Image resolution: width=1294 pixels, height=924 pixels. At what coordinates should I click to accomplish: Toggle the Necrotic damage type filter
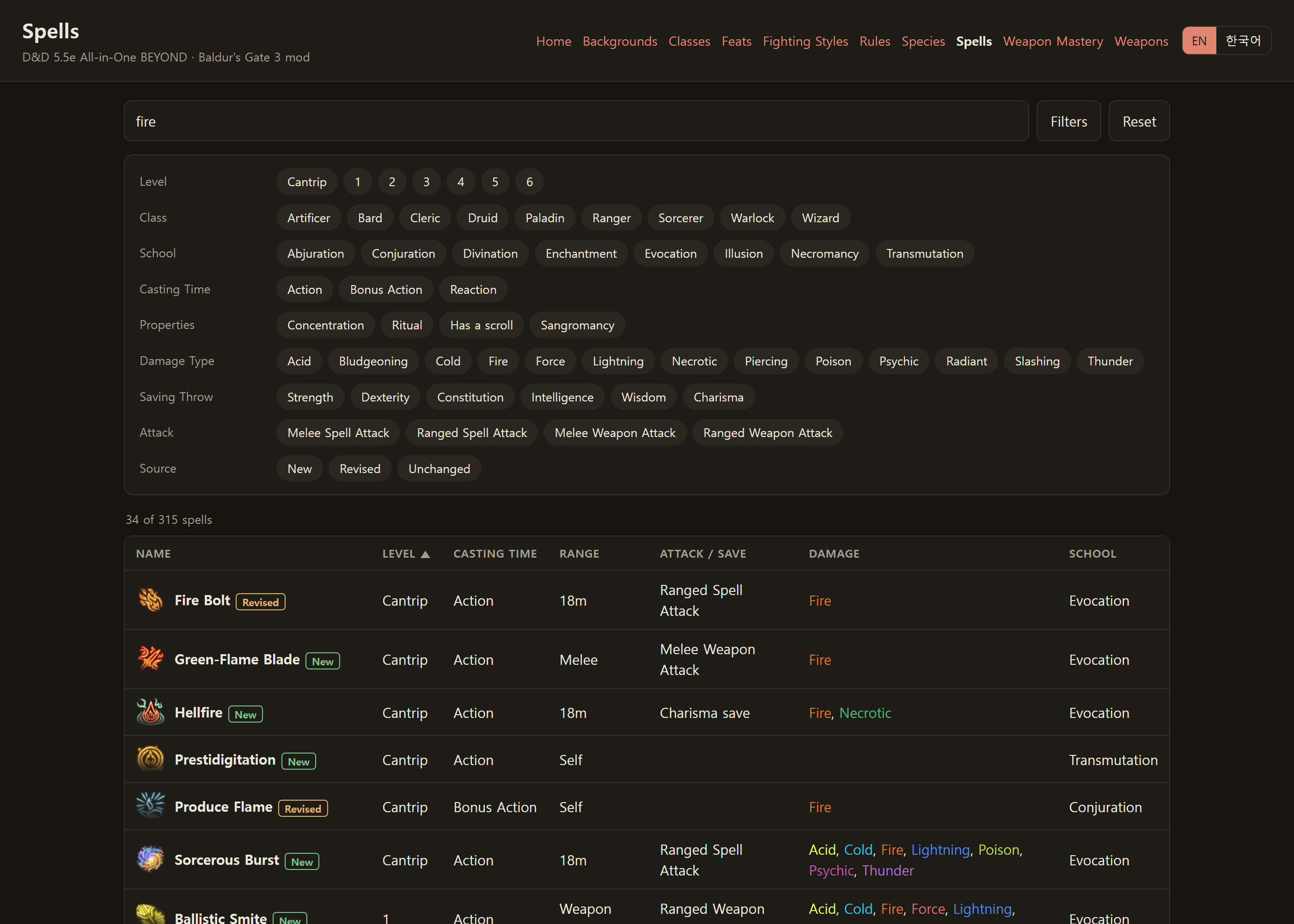click(694, 361)
